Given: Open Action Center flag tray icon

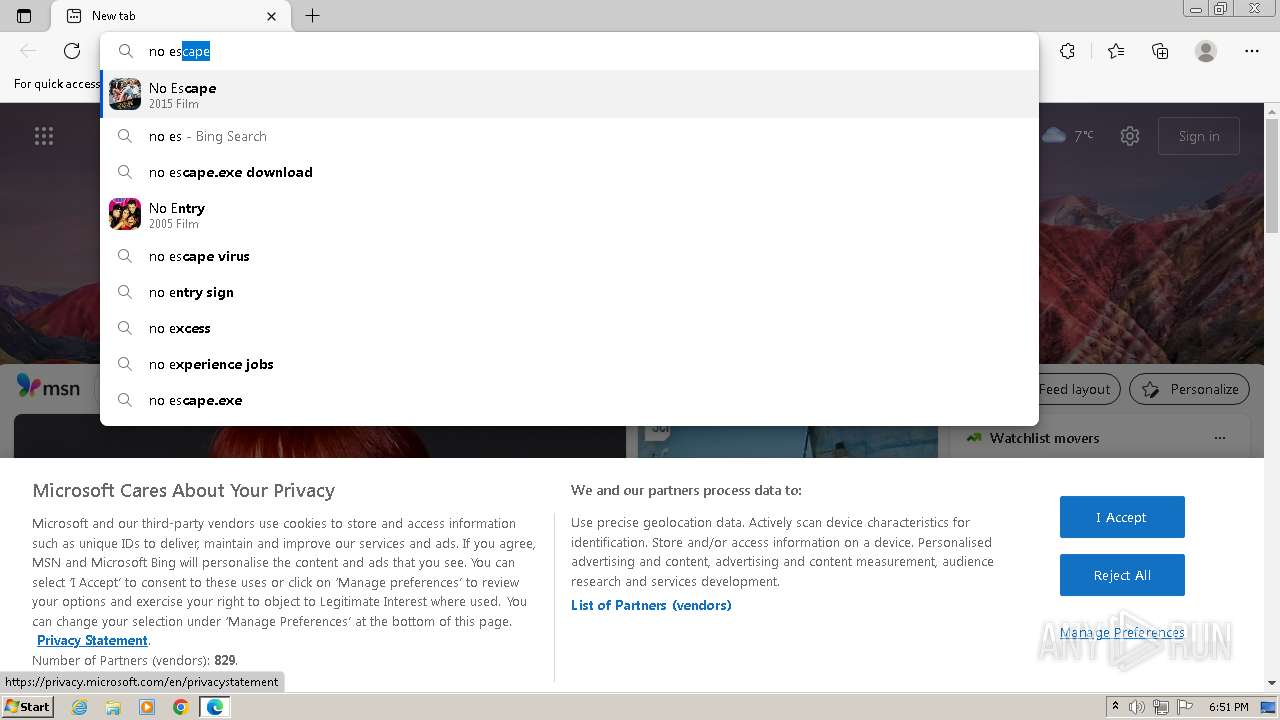Looking at the screenshot, I should (x=1184, y=707).
